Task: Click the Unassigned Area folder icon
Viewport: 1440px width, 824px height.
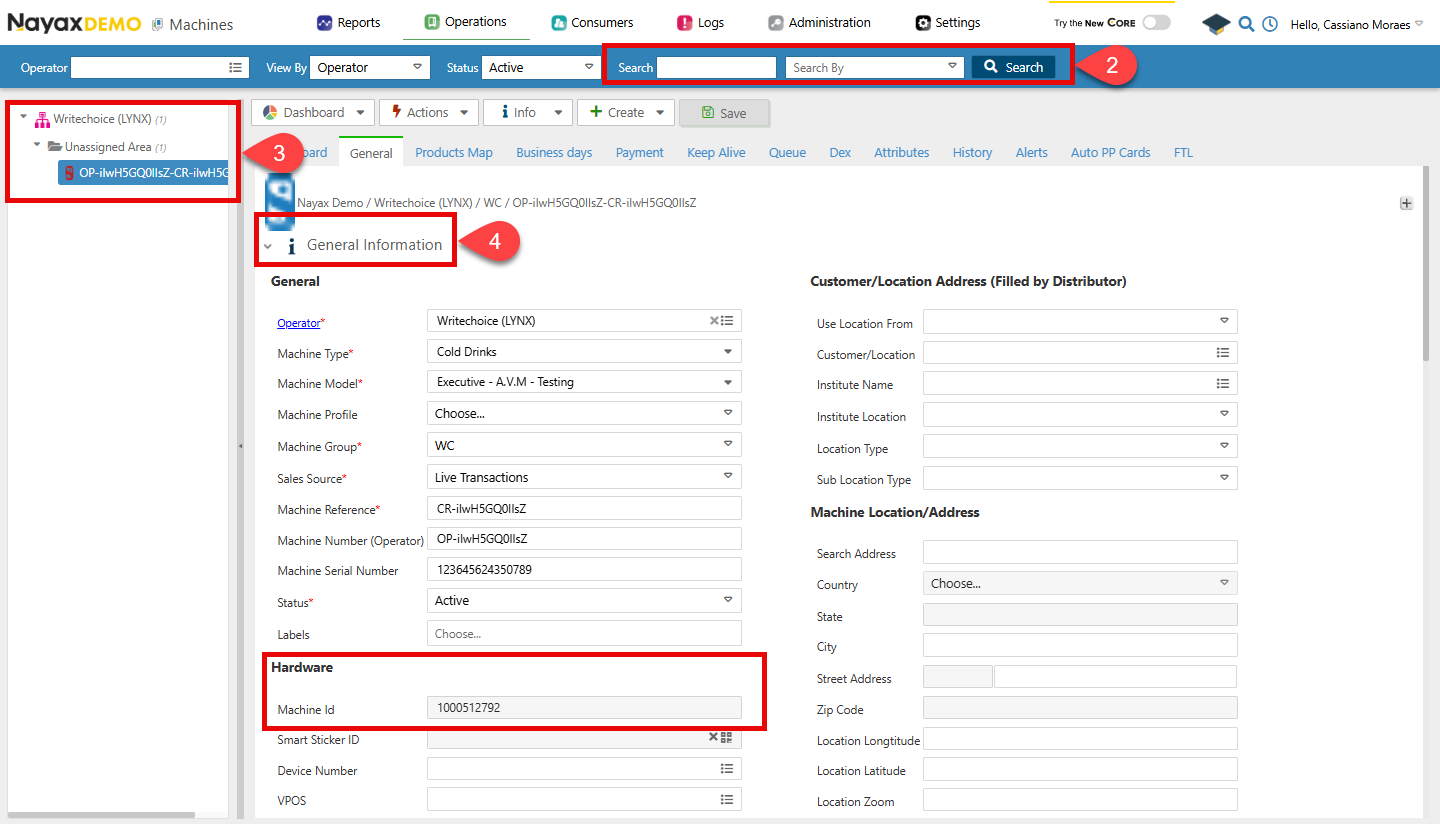Action: 55,147
